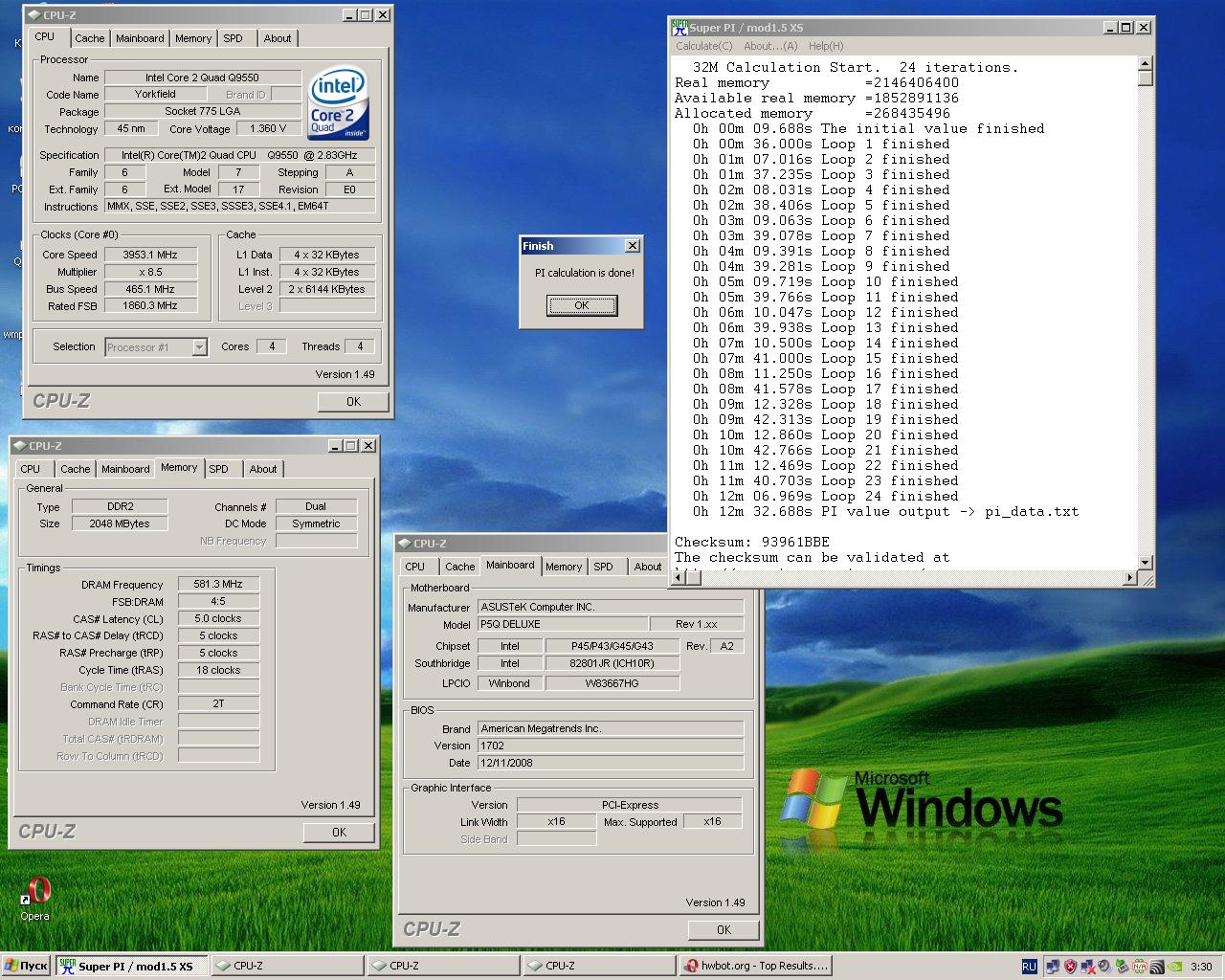Activate the third CPU-Z taskbar button
1225x980 pixels.
pos(599,966)
